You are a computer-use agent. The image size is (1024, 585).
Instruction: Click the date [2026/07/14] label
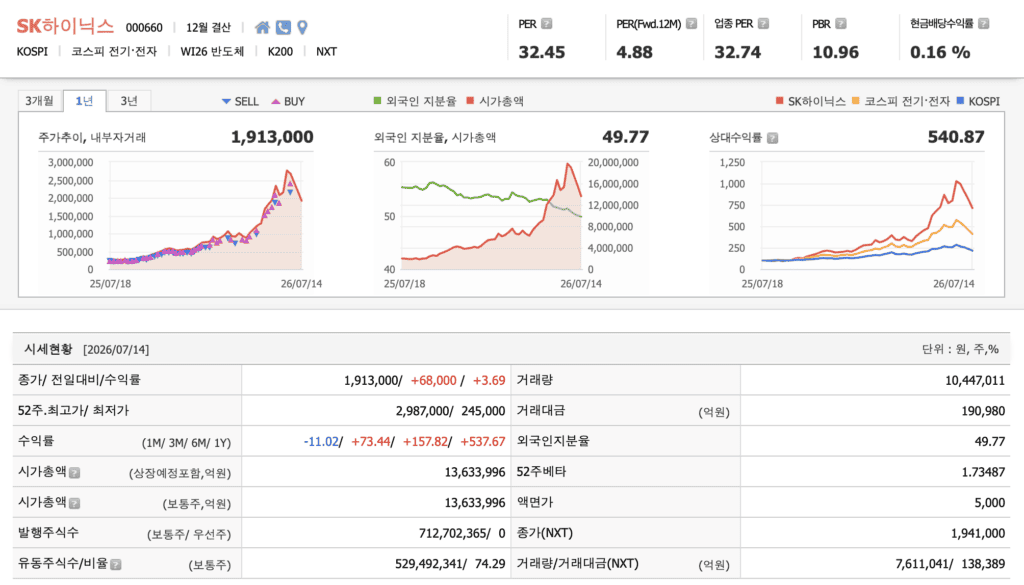[116, 350]
